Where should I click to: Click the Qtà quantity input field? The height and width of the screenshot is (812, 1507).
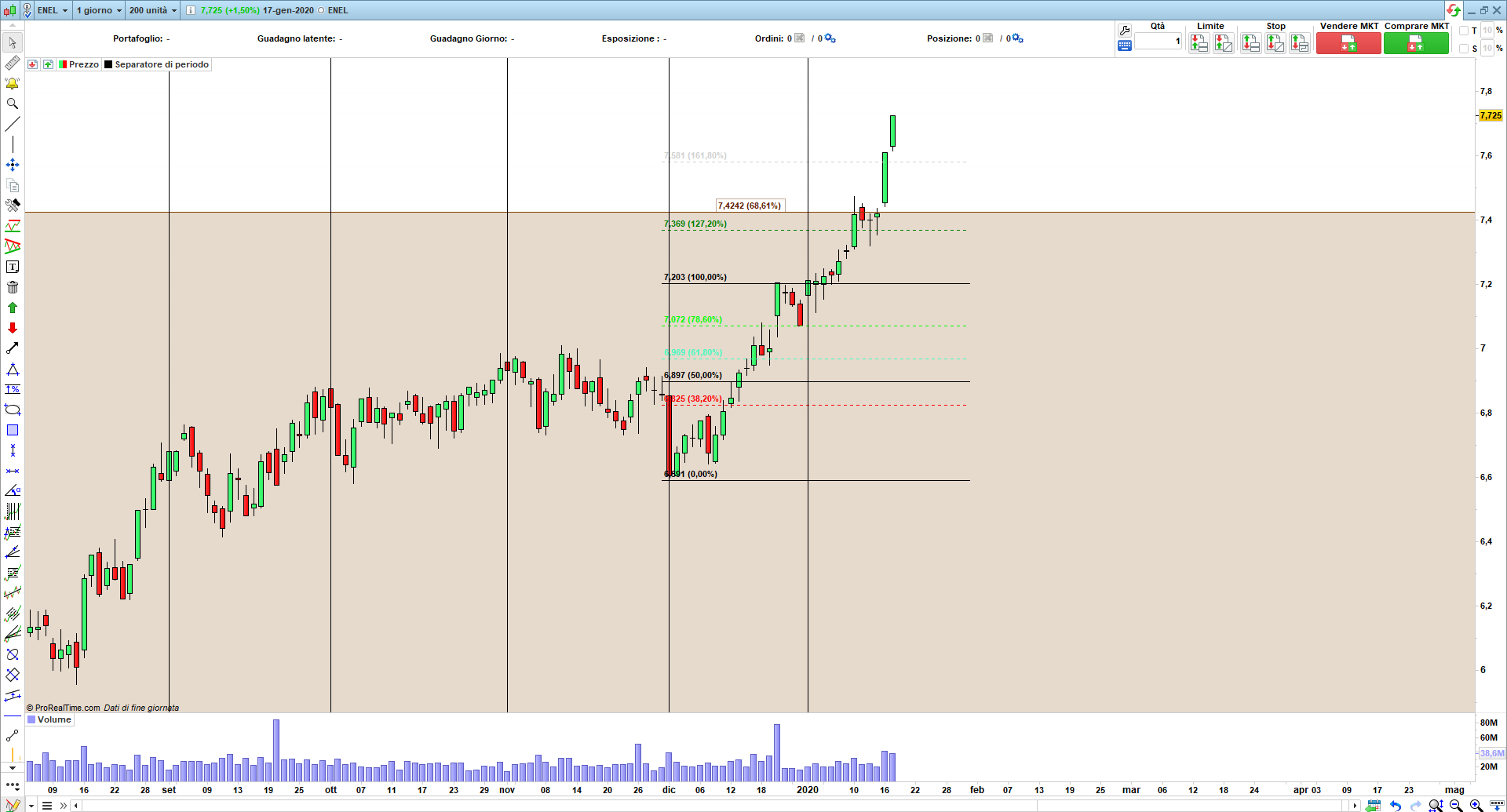tap(1158, 41)
